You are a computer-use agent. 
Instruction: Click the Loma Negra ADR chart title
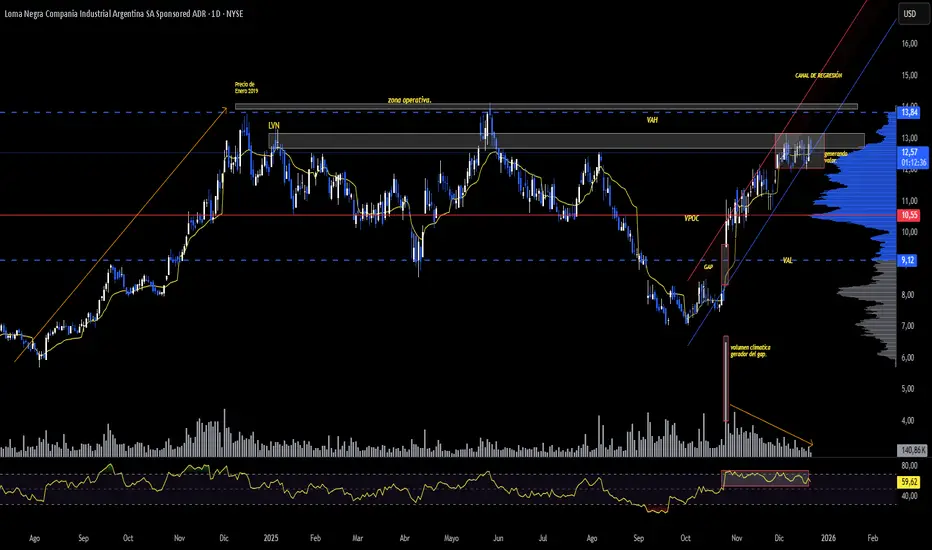tap(124, 13)
